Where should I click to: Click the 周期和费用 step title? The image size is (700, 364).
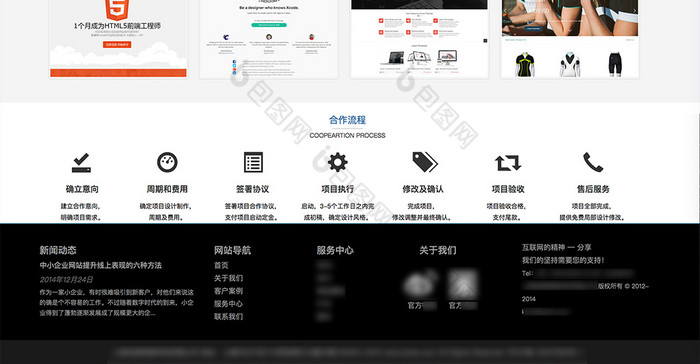click(x=167, y=189)
